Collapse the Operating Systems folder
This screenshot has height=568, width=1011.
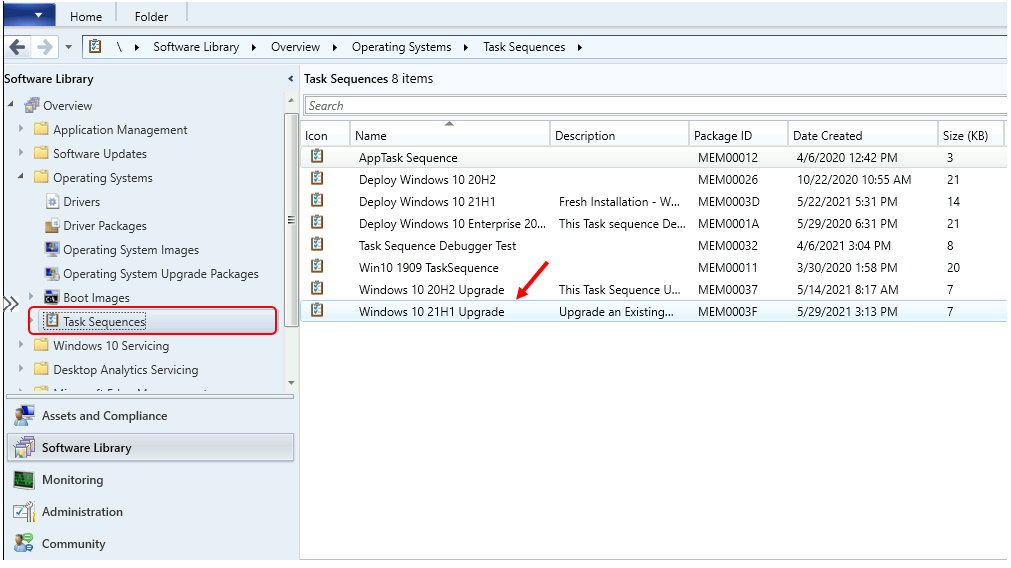[21, 176]
